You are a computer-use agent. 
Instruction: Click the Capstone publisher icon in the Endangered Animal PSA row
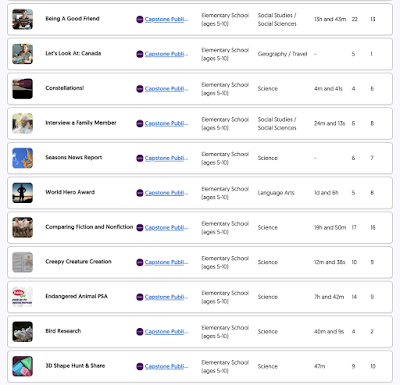(140, 297)
